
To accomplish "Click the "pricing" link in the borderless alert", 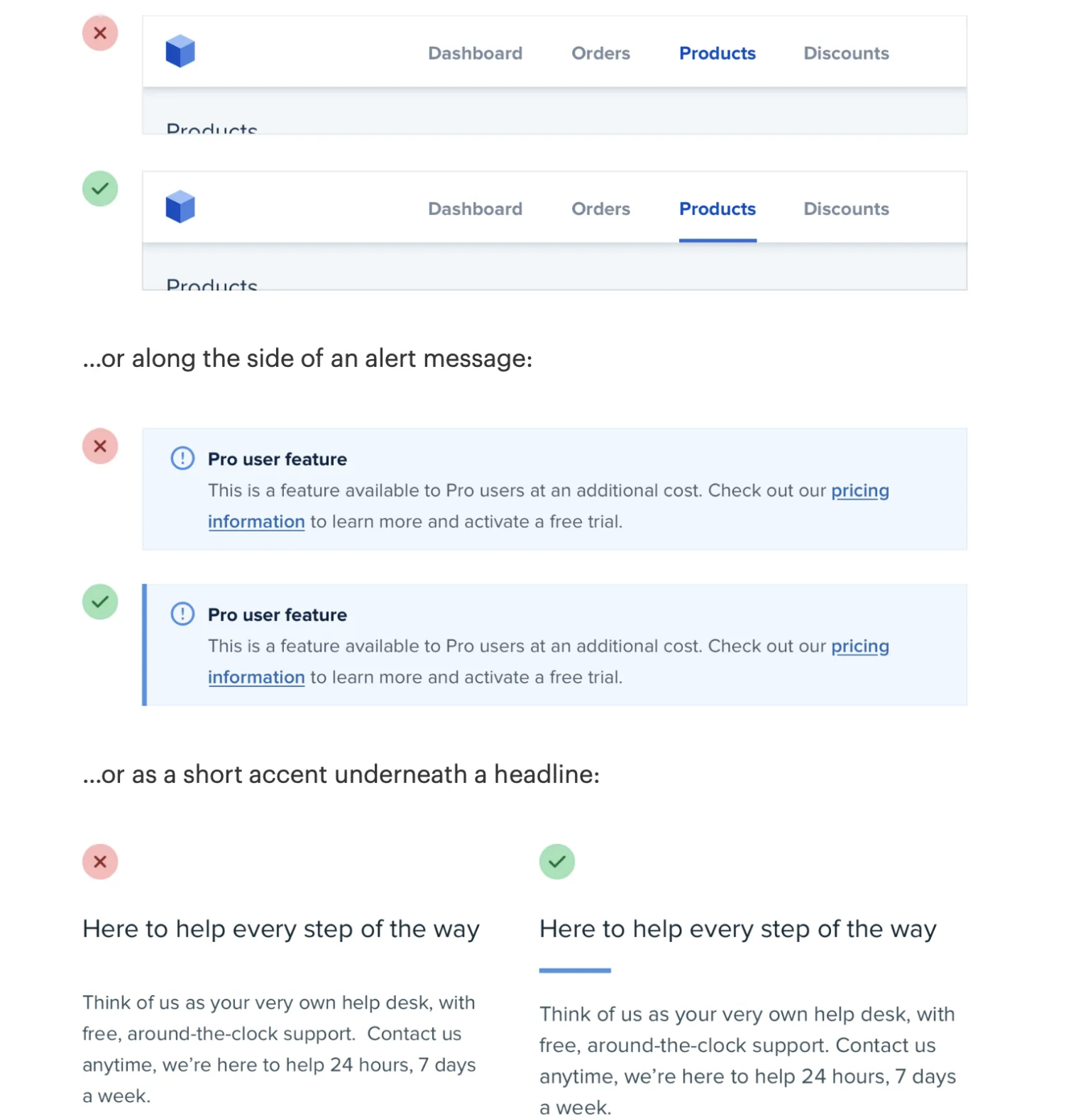I will click(x=859, y=490).
